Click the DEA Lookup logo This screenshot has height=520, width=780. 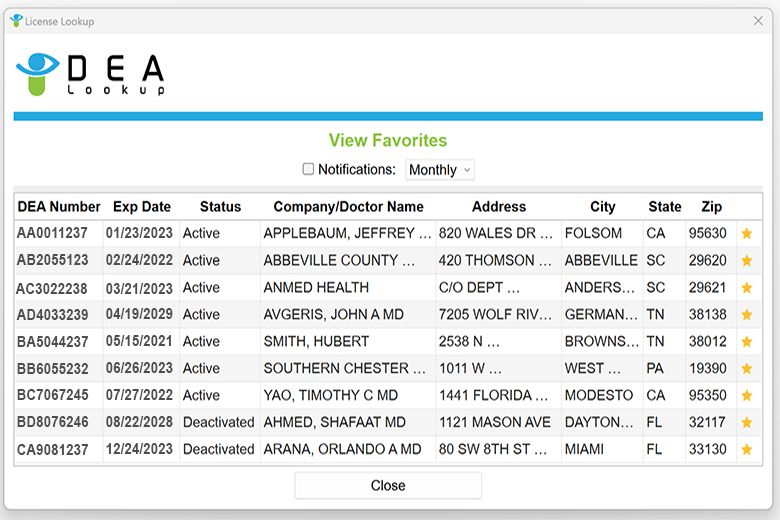coord(91,74)
